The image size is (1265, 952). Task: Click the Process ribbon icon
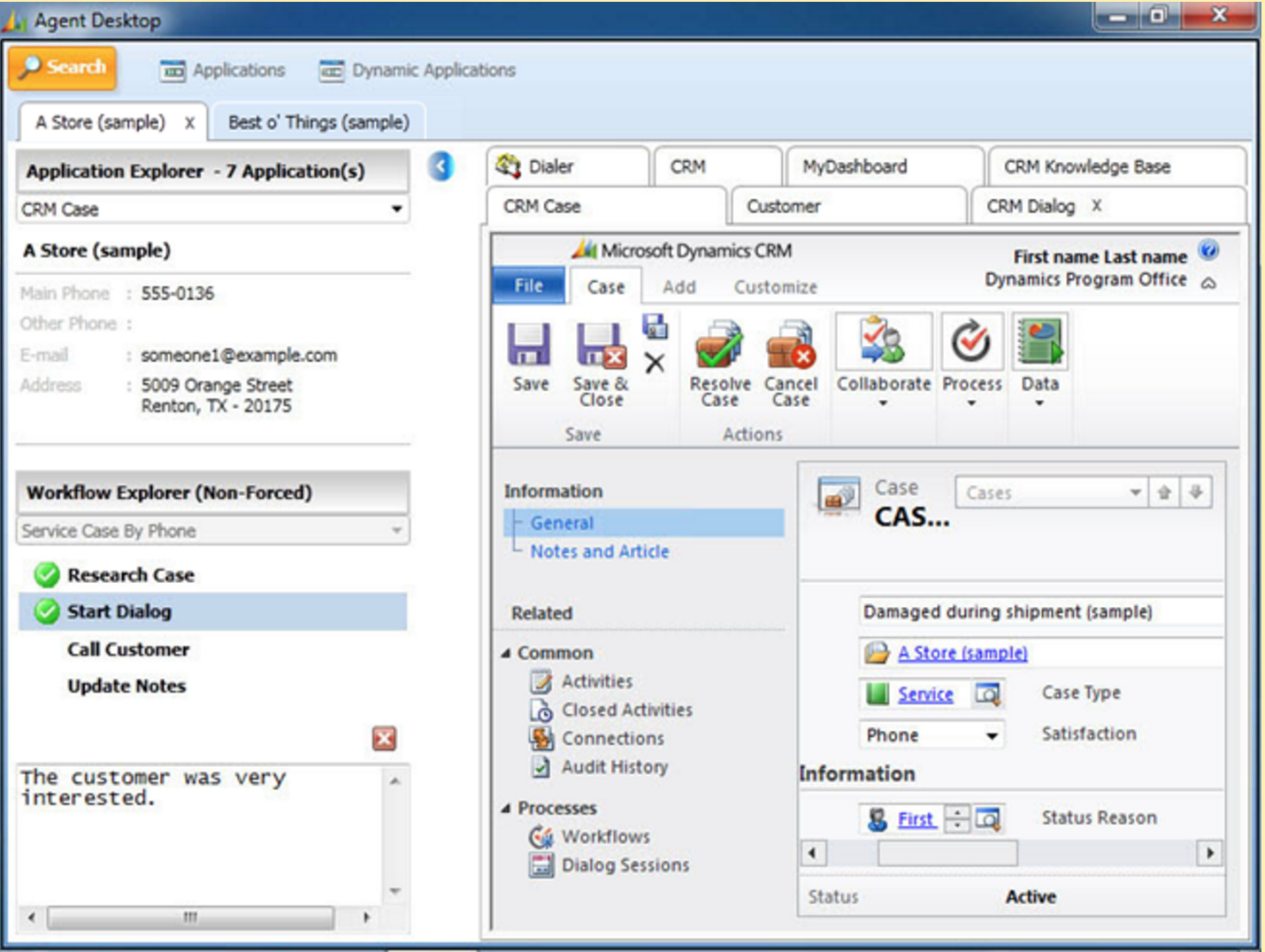(x=971, y=343)
